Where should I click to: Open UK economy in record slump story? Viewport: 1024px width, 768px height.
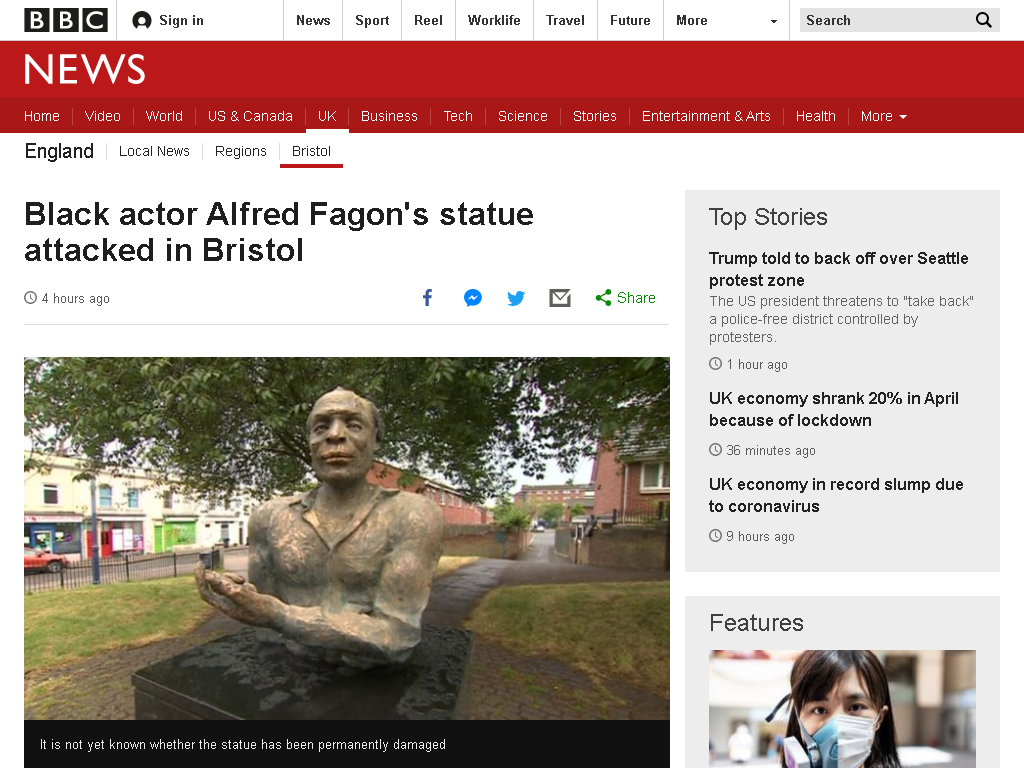click(836, 495)
